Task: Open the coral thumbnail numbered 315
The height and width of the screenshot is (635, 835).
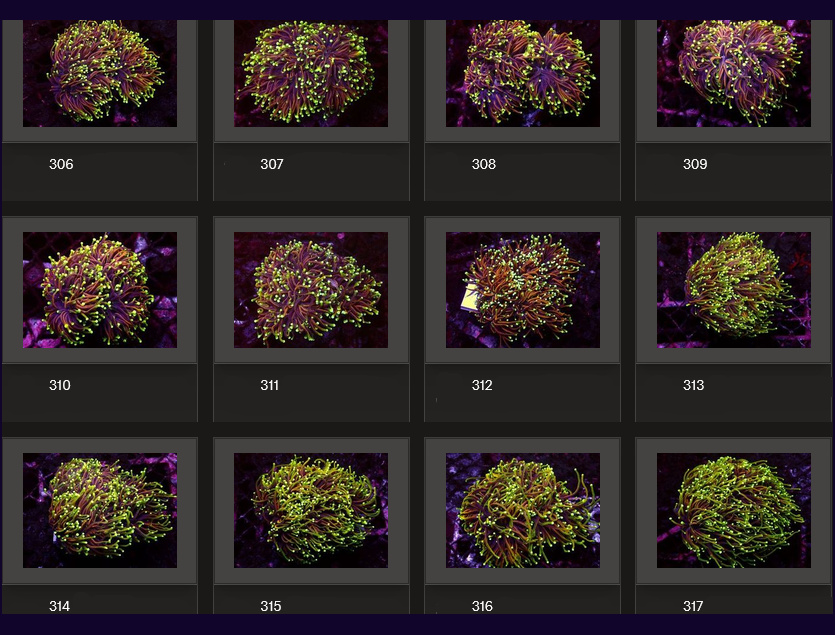Action: (311, 510)
